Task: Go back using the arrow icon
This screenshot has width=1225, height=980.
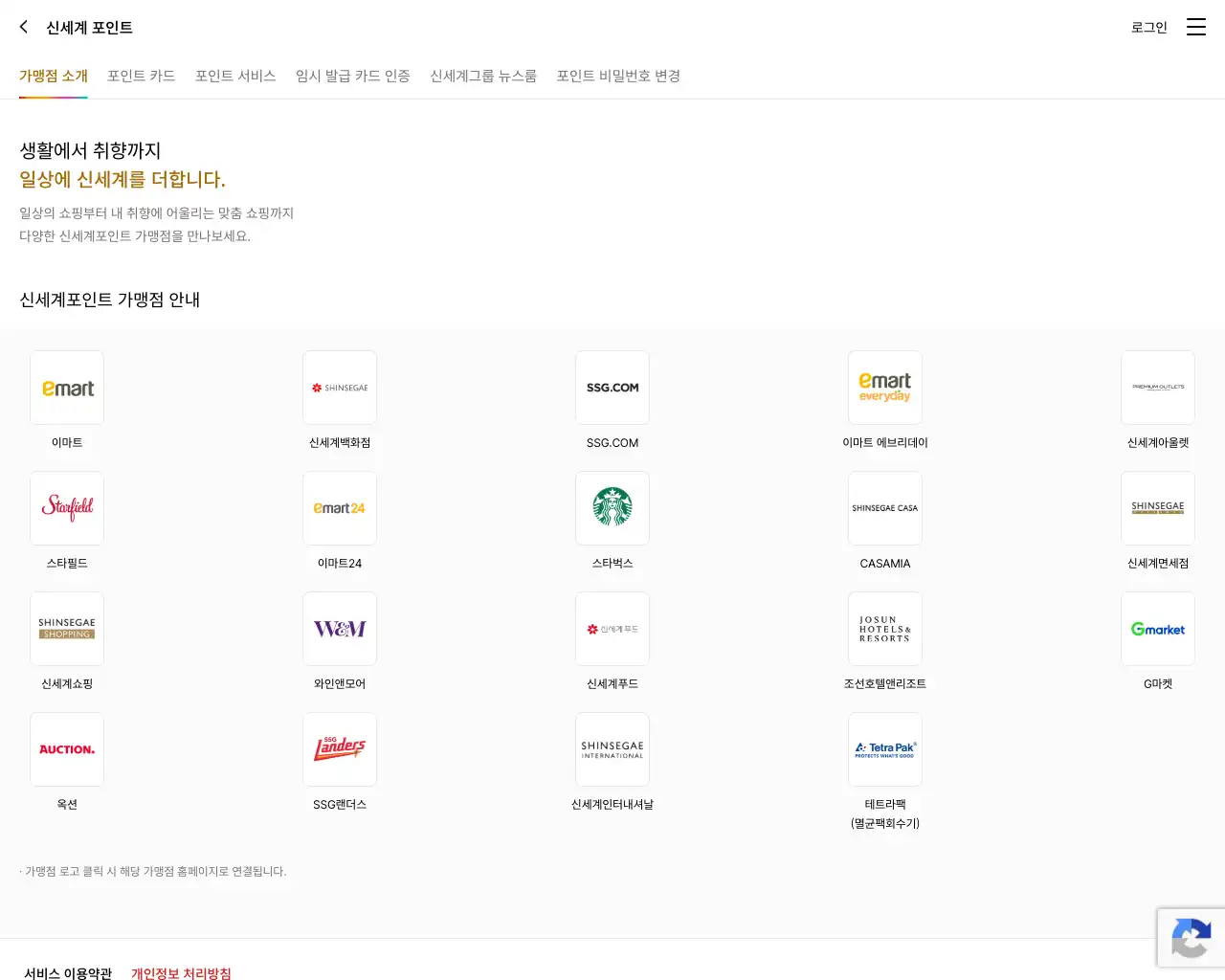Action: tap(24, 27)
